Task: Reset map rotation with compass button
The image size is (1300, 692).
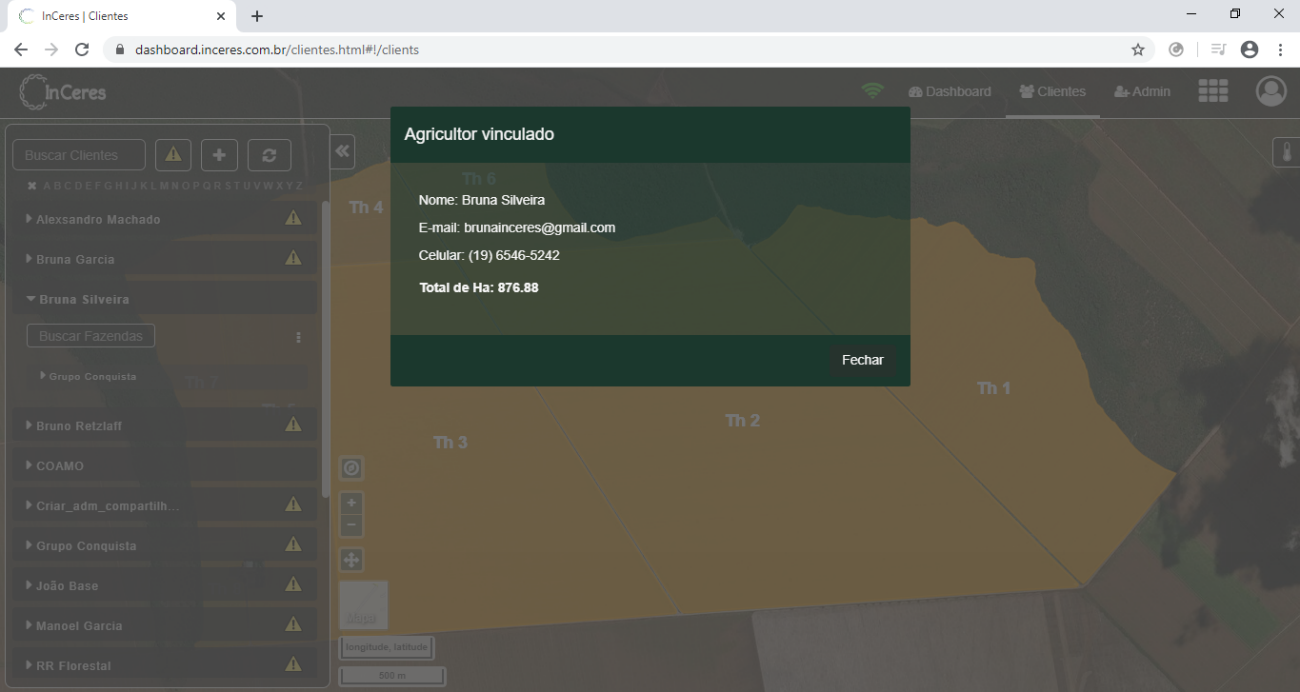Action: click(x=351, y=468)
